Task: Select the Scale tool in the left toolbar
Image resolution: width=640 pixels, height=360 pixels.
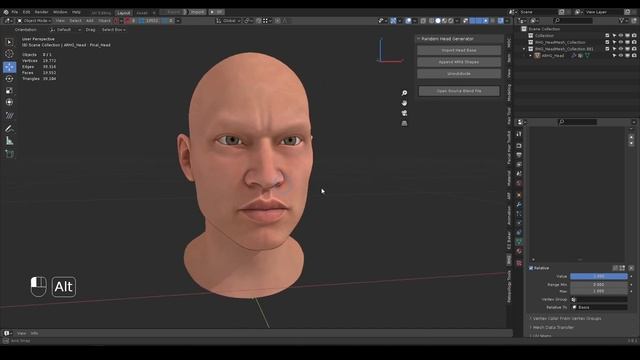Action: click(x=9, y=91)
